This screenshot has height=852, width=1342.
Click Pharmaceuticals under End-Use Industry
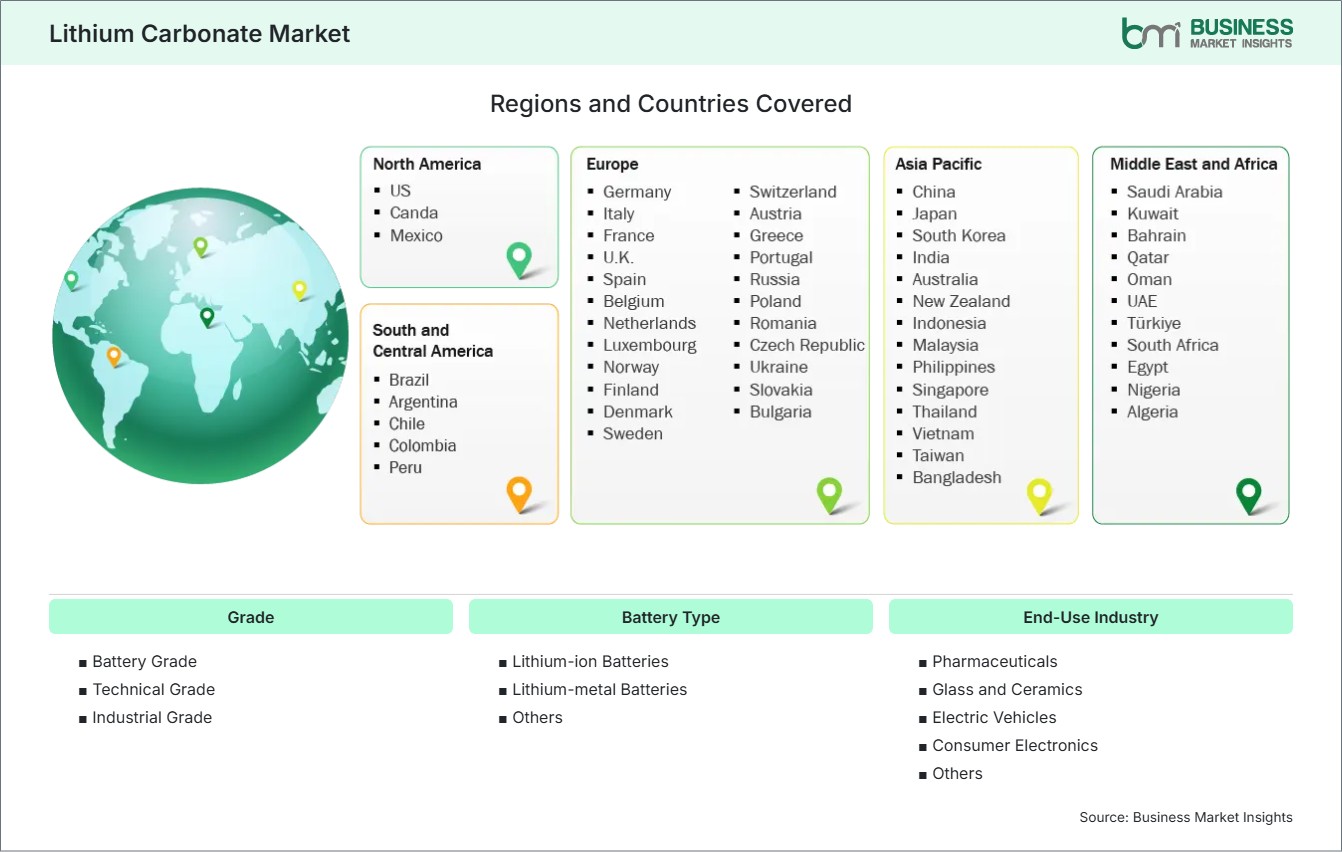[995, 661]
